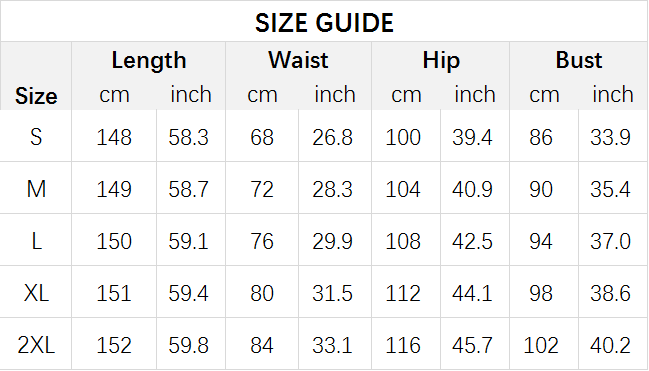Click the 80 cm waist cell
This screenshot has width=649, height=371.
tap(262, 293)
